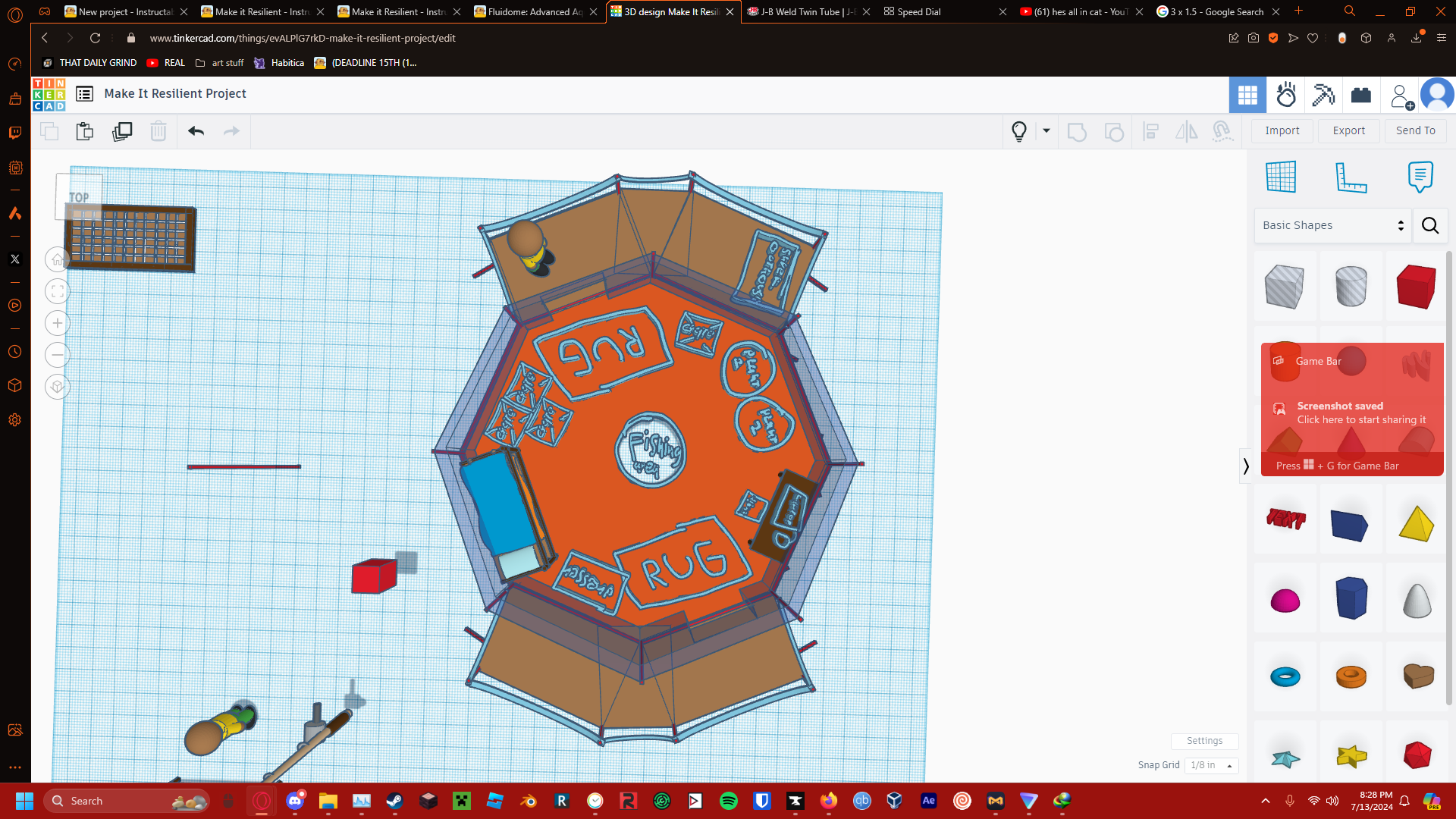The image size is (1456, 819).
Task: Select the Notes tool
Action: click(1420, 177)
